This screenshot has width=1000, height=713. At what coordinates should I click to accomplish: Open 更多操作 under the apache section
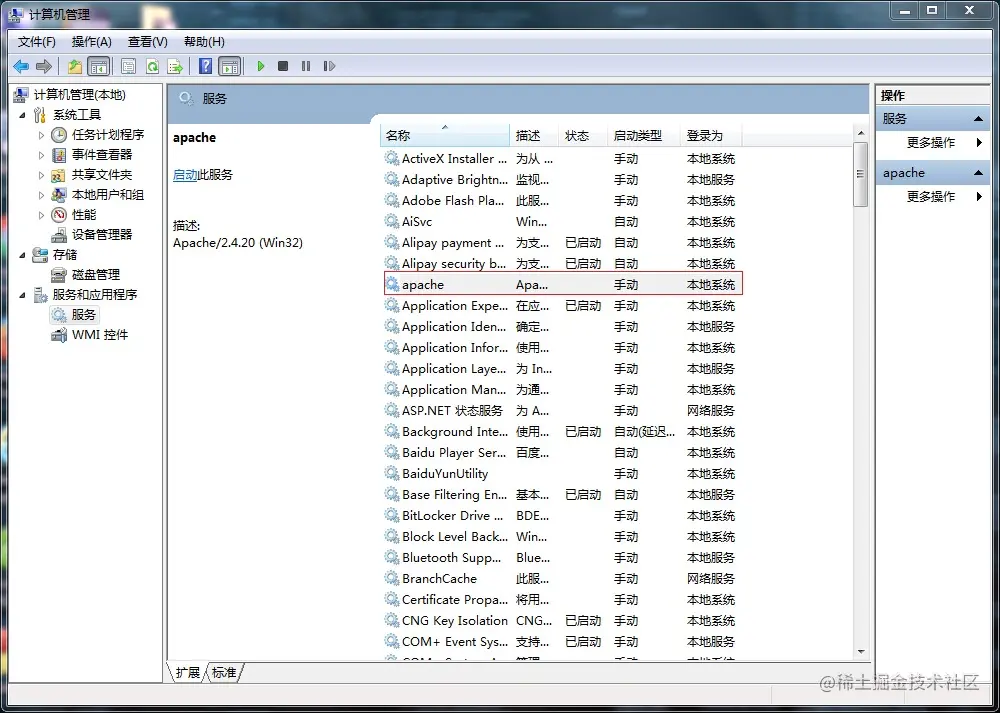(x=931, y=196)
